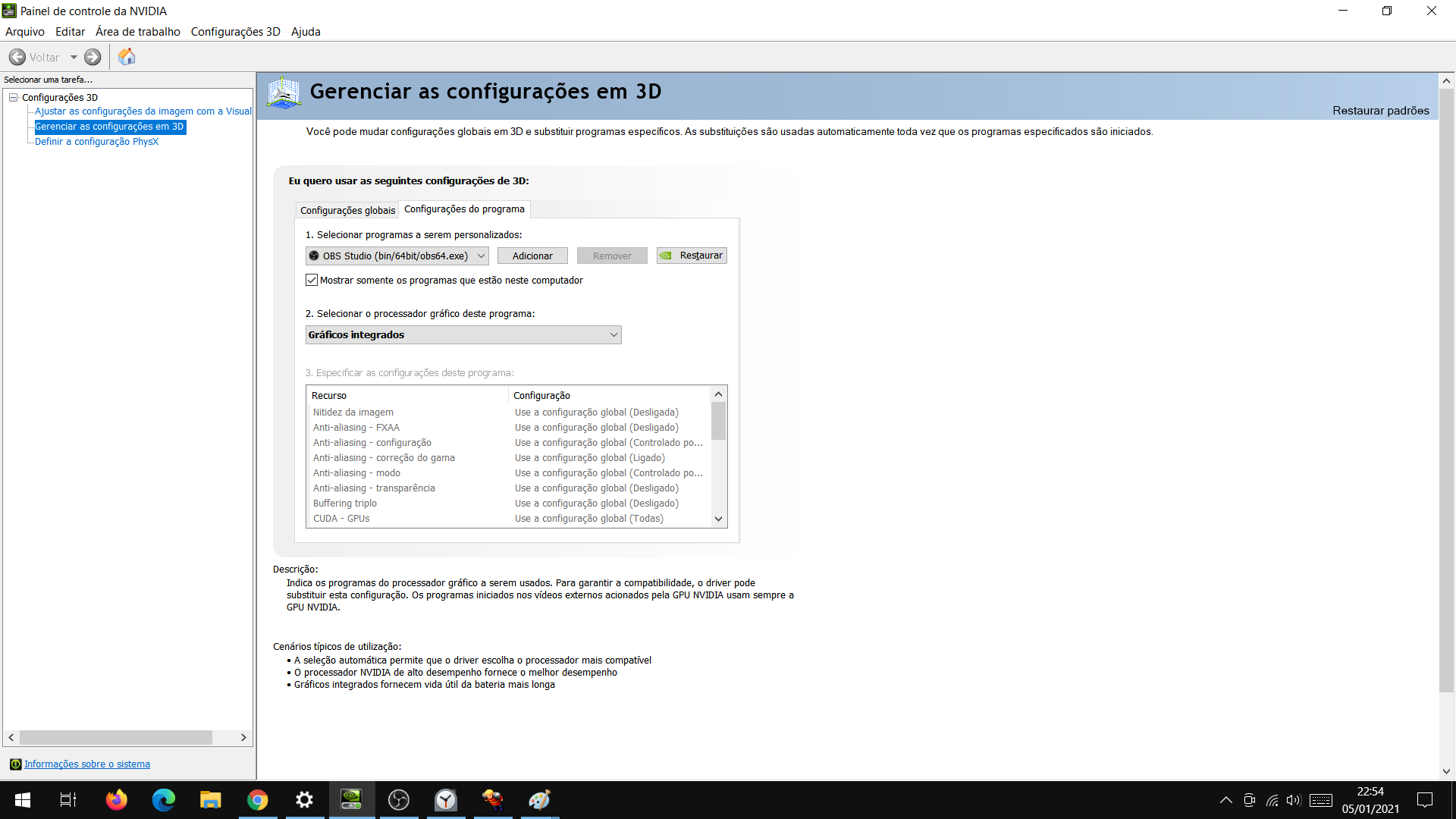1456x819 pixels.
Task: Click main page scroll down arrow
Action: pyautogui.click(x=1446, y=771)
